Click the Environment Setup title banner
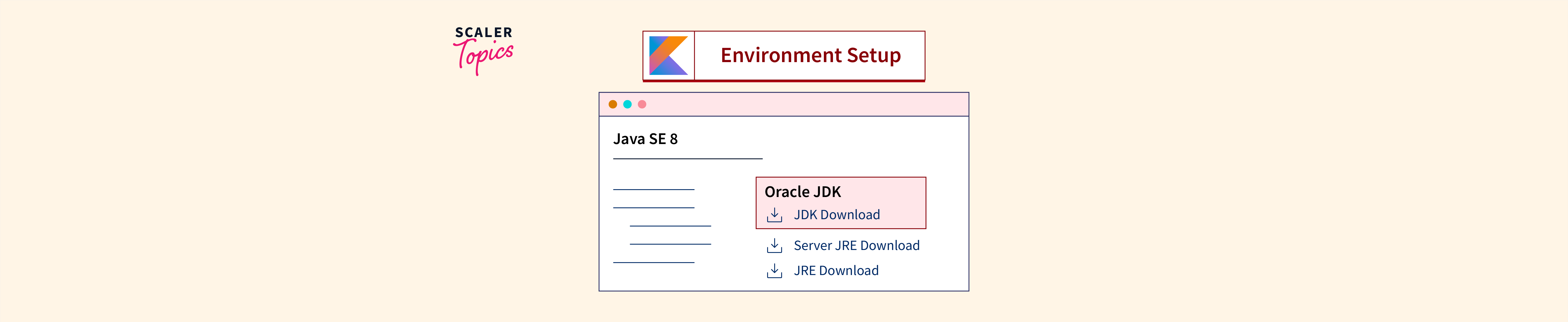This screenshot has width=1568, height=322. coord(810,55)
